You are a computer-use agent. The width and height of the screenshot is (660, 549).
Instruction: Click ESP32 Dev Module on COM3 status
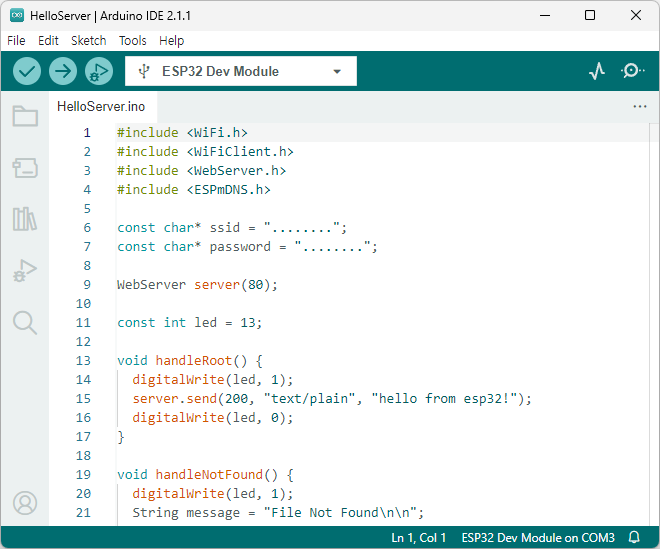538,538
